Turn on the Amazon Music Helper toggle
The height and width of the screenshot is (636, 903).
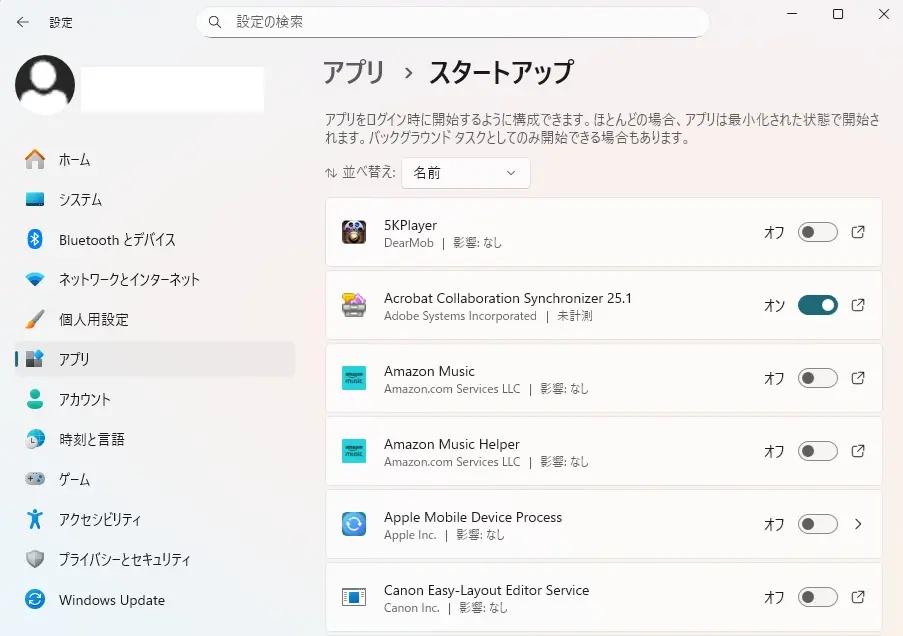click(817, 451)
